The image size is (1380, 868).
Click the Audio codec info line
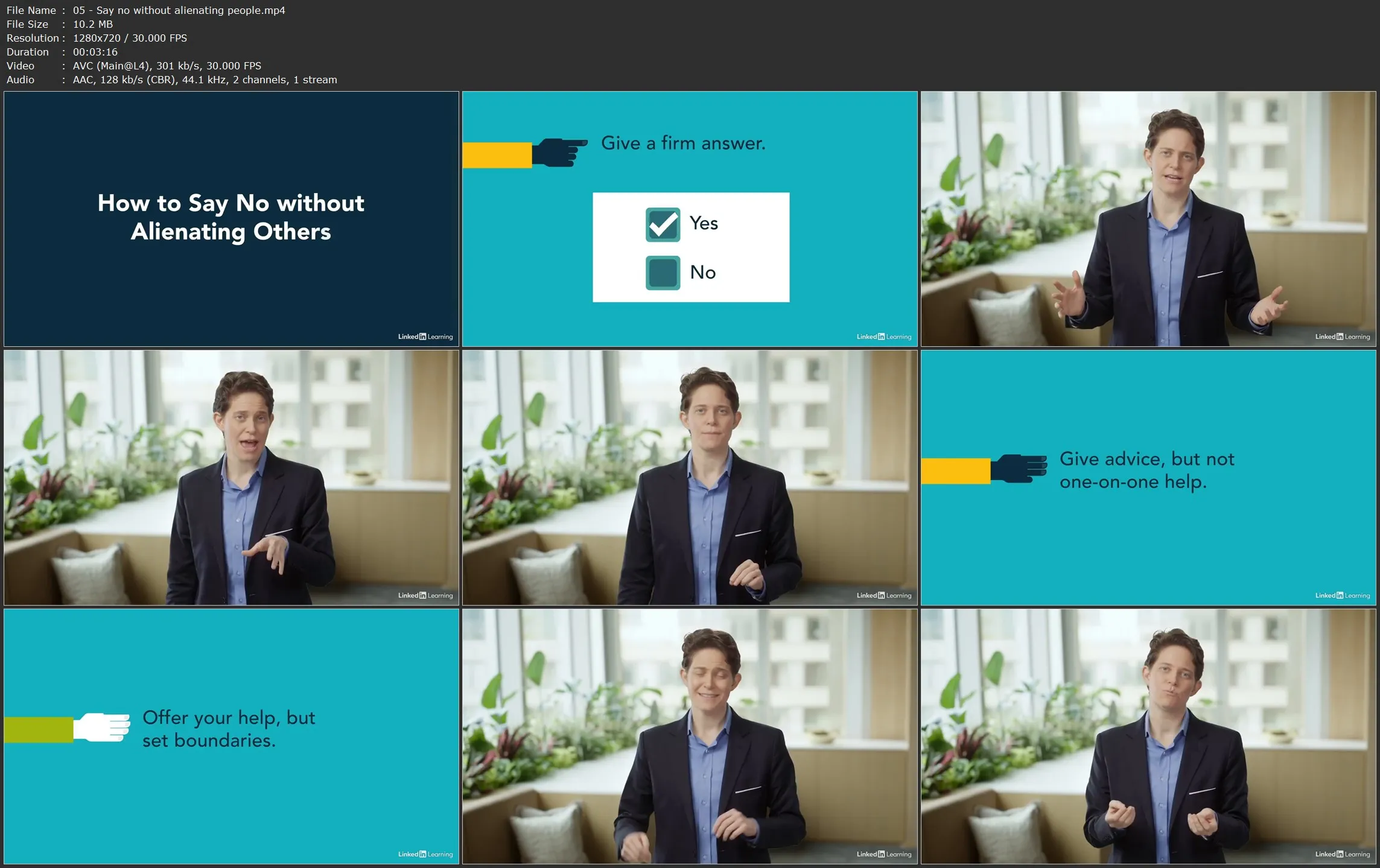172,80
